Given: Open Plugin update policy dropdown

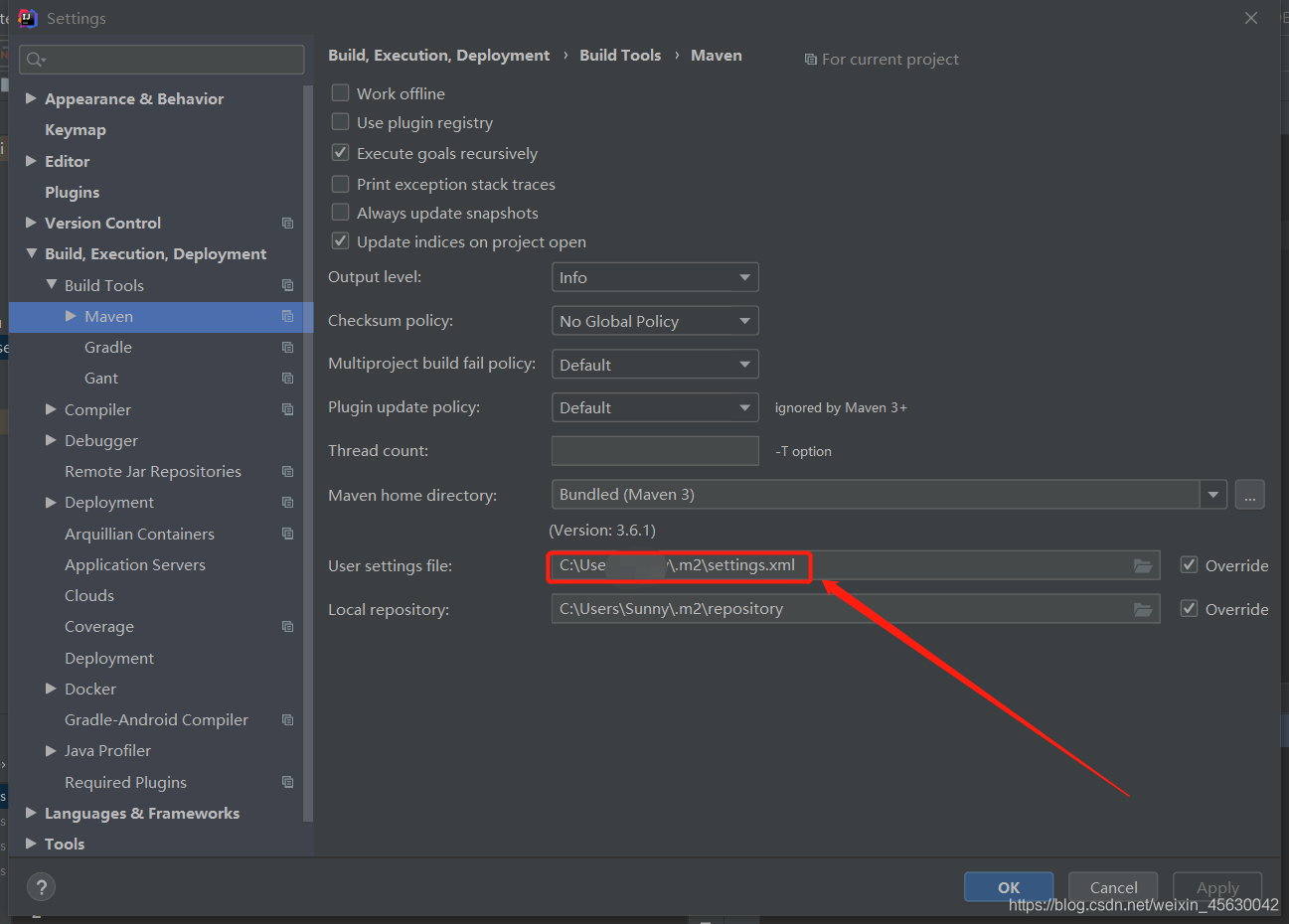Looking at the screenshot, I should click(x=655, y=407).
